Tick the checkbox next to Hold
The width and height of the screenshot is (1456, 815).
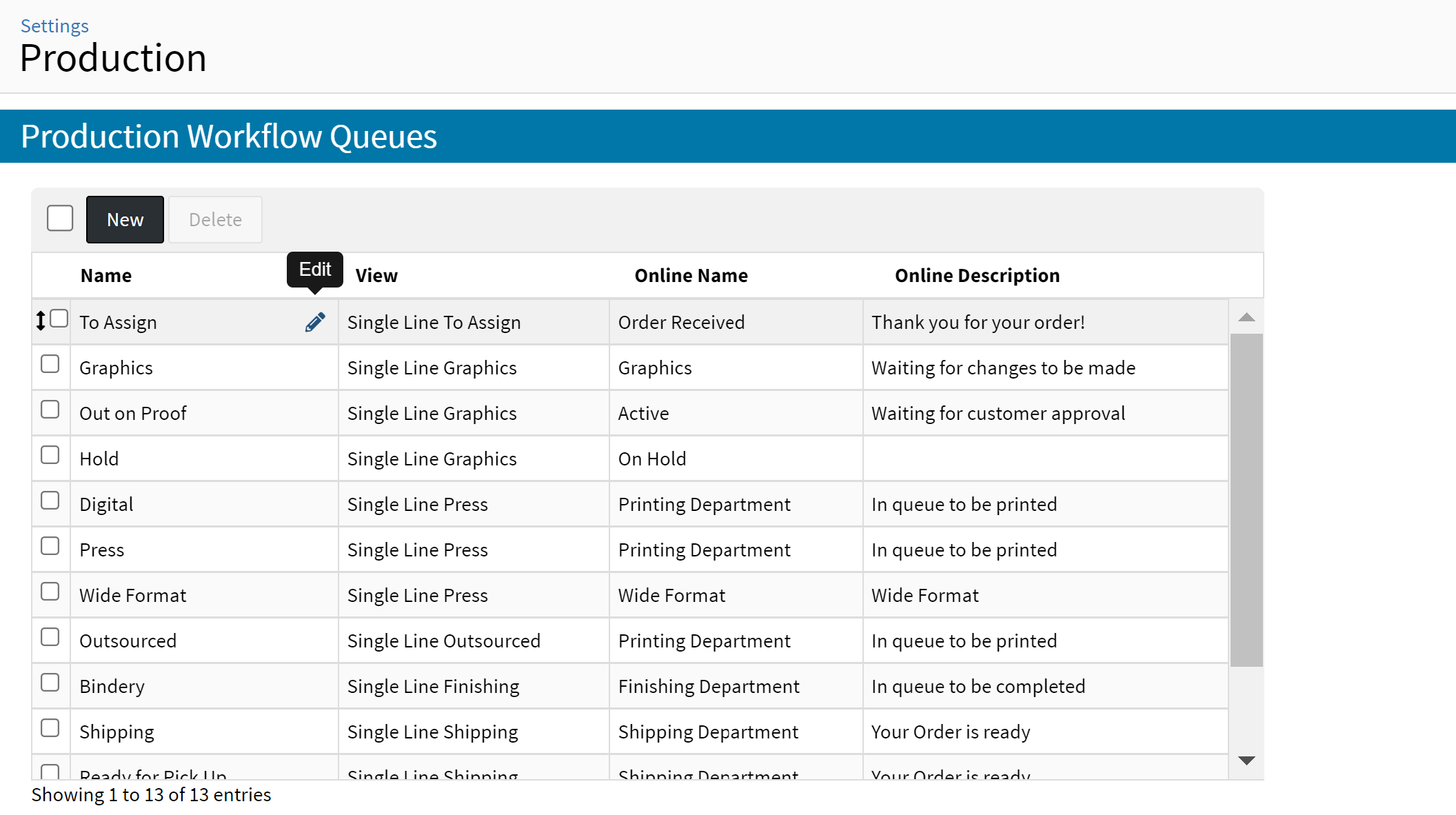click(50, 455)
